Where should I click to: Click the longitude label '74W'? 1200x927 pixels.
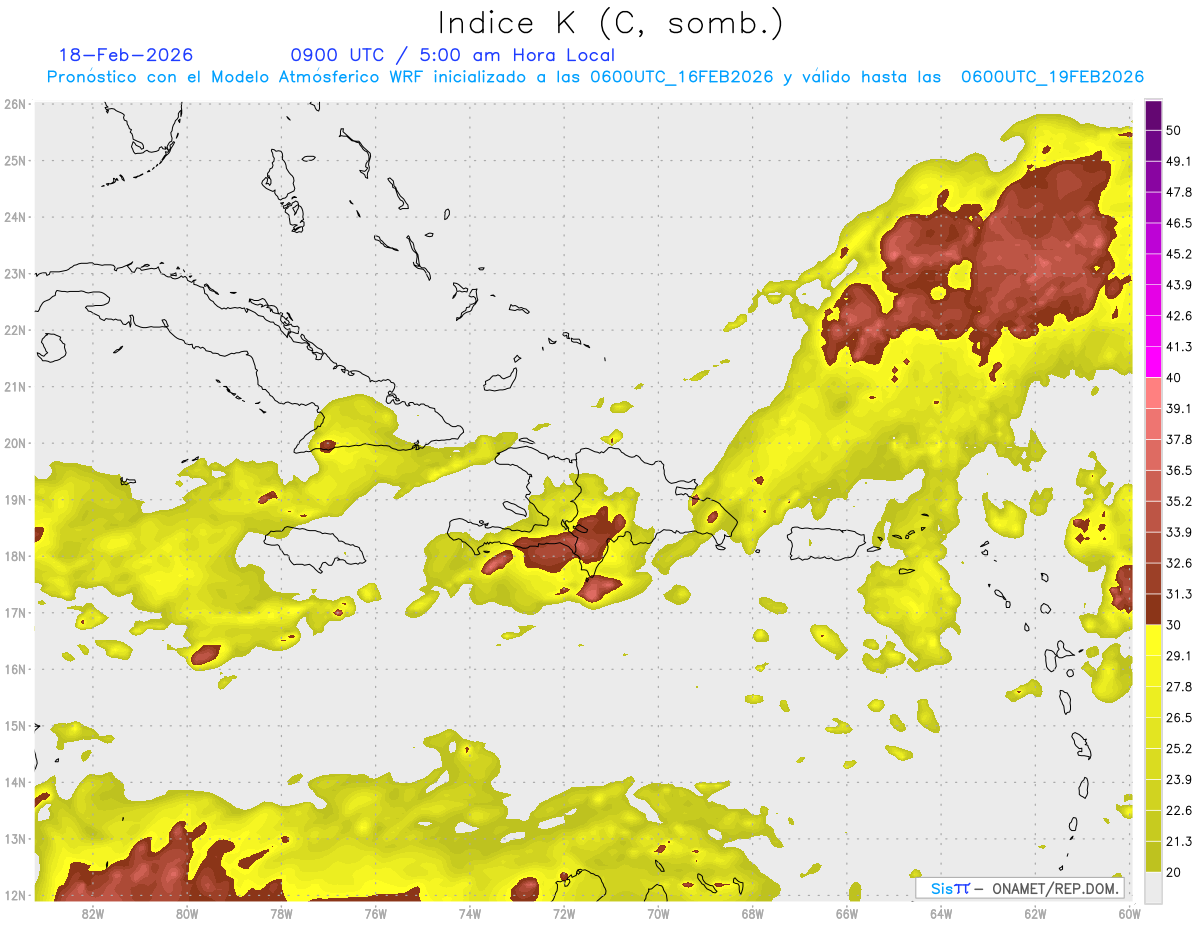click(470, 913)
